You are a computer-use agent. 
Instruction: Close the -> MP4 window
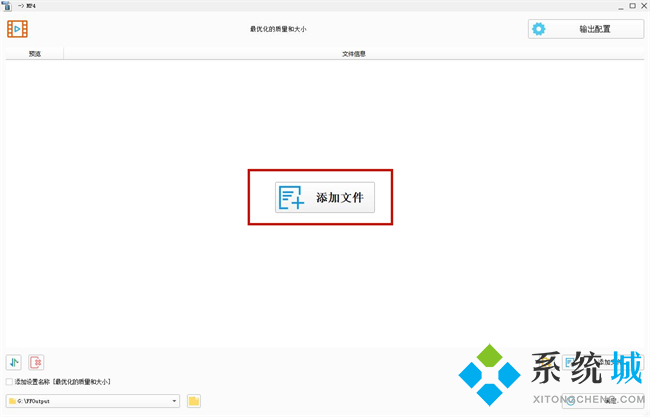[x=644, y=6]
